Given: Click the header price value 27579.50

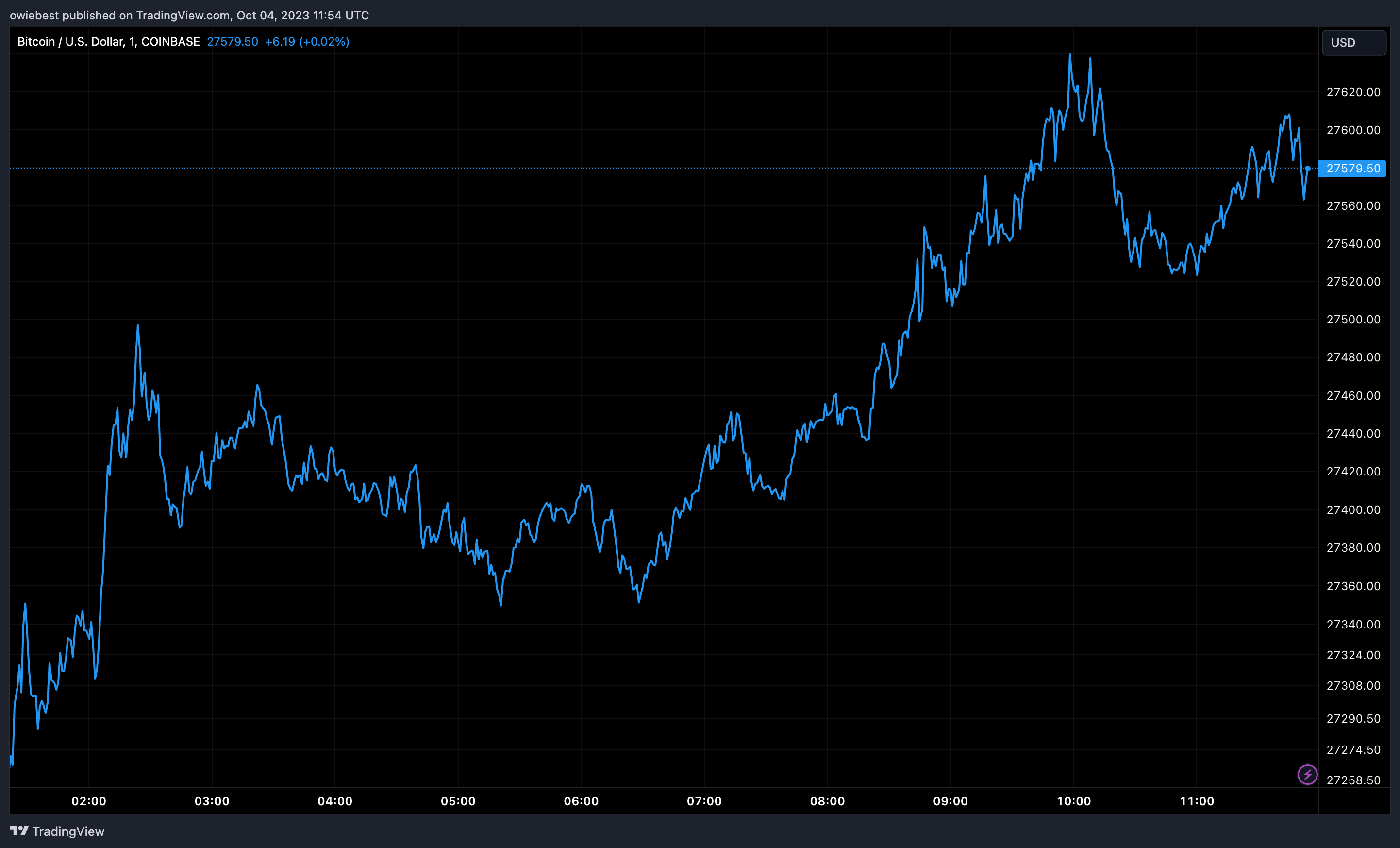Looking at the screenshot, I should 233,41.
